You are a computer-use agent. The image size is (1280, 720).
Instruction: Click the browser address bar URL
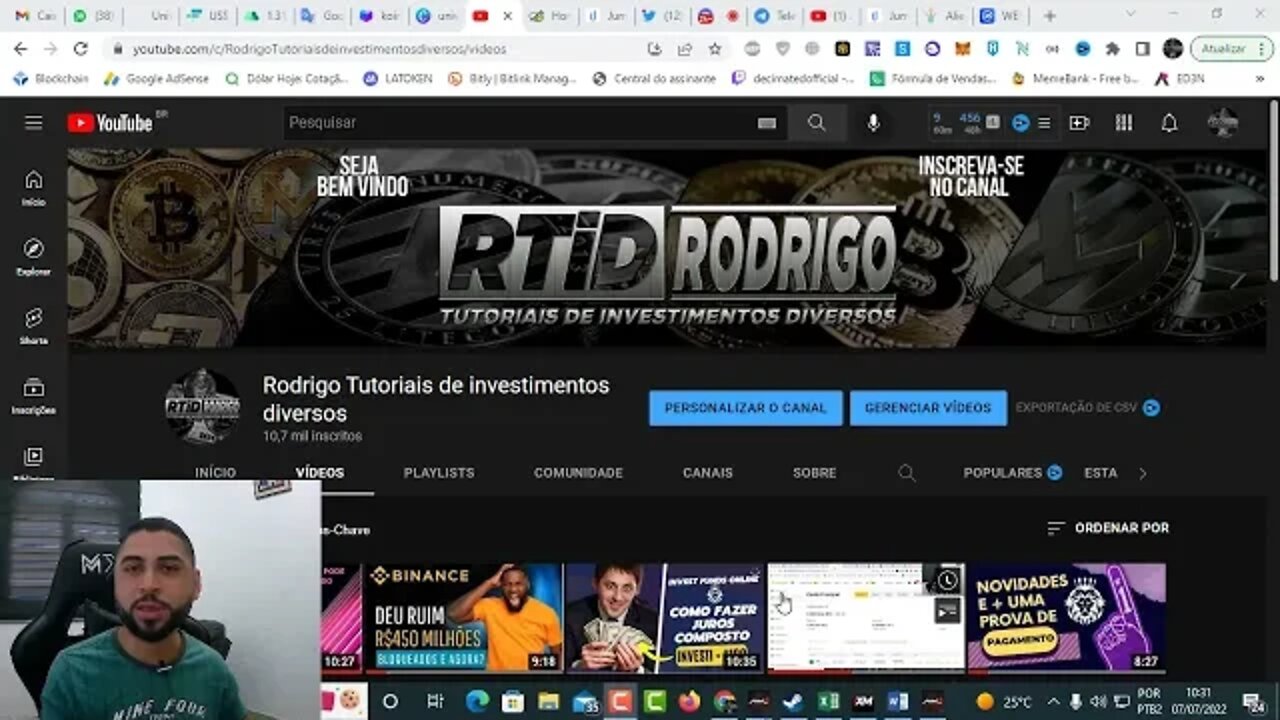pos(320,48)
